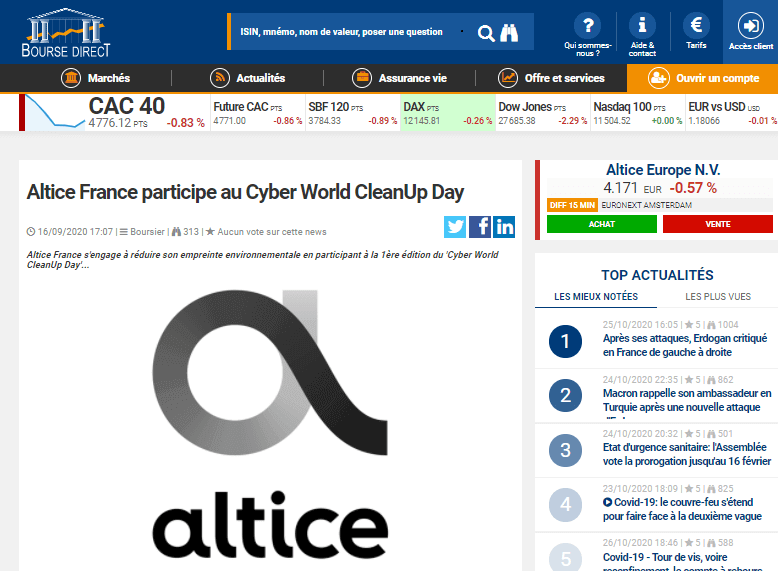Image resolution: width=778 pixels, height=571 pixels.
Task: Click the Future CAC ticker
Action: [x=258, y=113]
